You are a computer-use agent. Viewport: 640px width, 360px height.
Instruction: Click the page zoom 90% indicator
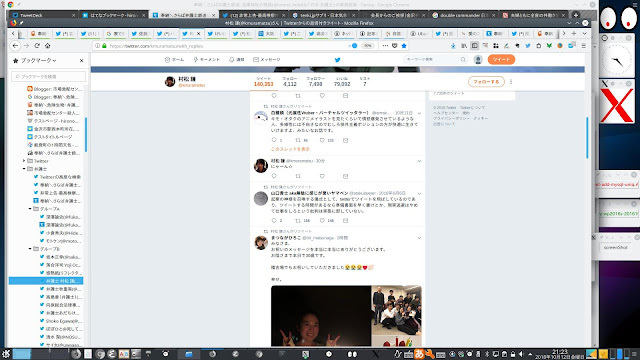tap(368, 46)
